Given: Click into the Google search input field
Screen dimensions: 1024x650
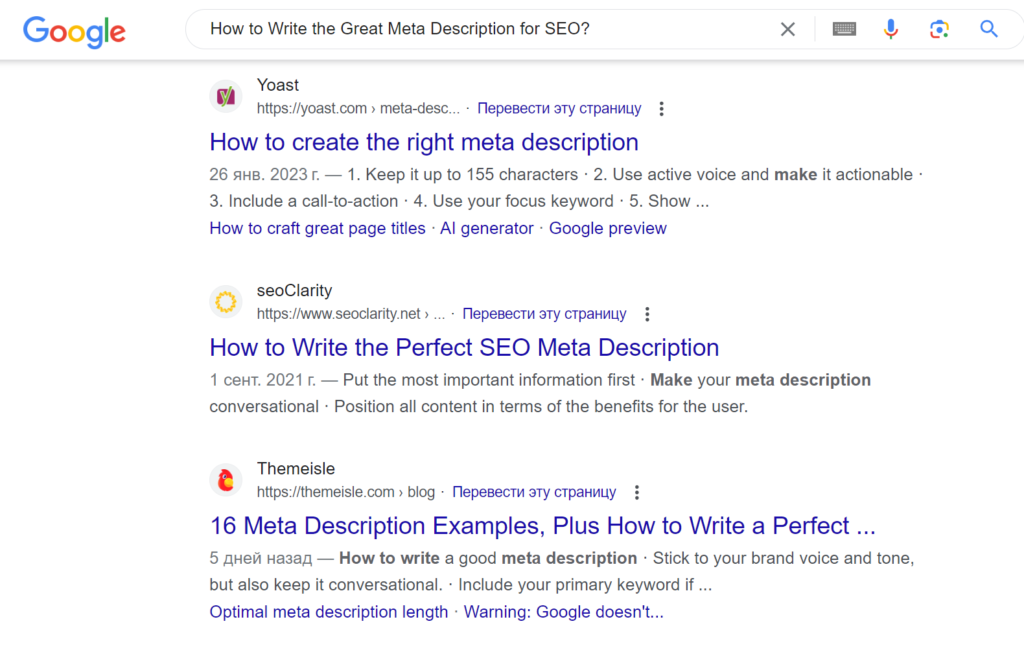Looking at the screenshot, I should click(x=480, y=30).
